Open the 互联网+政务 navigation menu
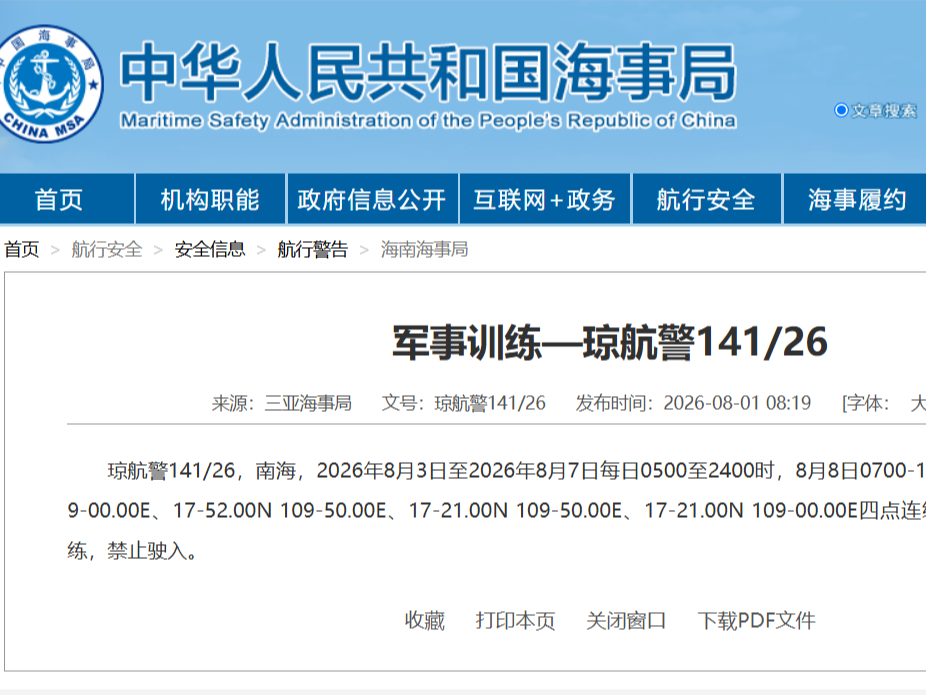926x695 pixels. [544, 200]
